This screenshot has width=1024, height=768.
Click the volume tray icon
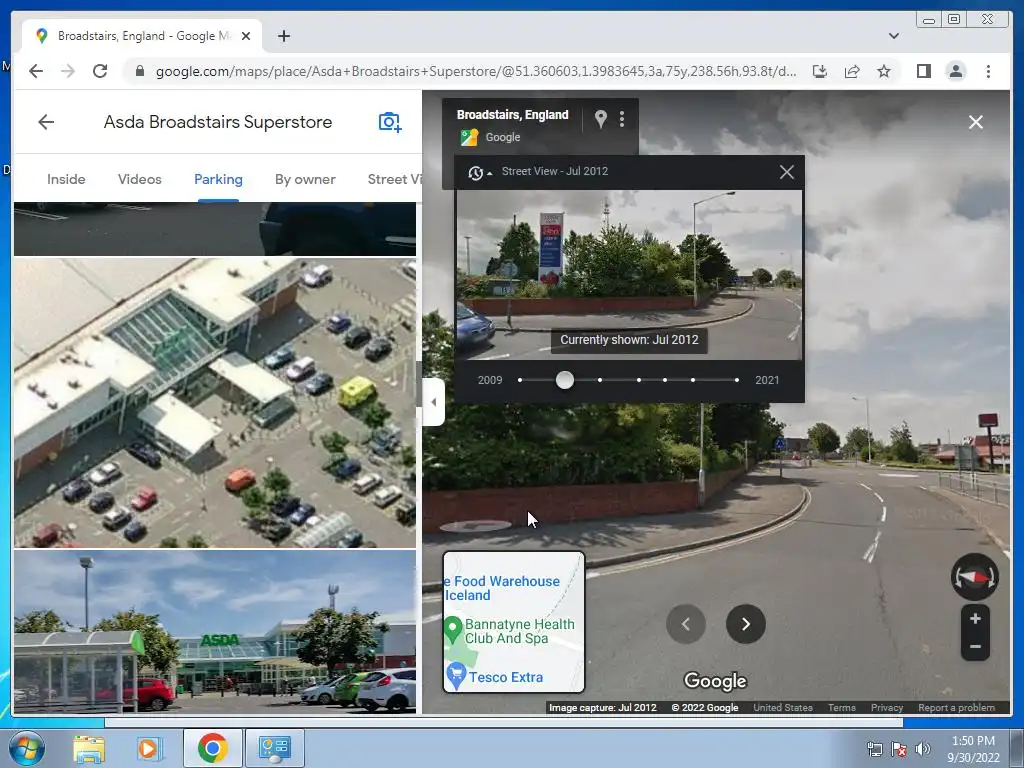pos(922,749)
